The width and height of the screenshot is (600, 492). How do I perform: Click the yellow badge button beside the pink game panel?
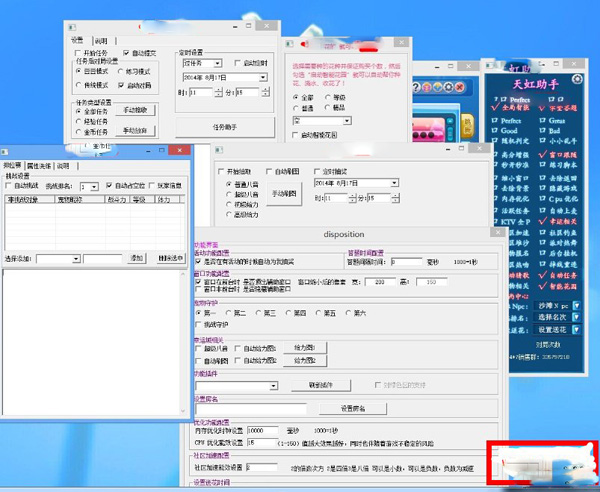pyautogui.click(x=467, y=126)
